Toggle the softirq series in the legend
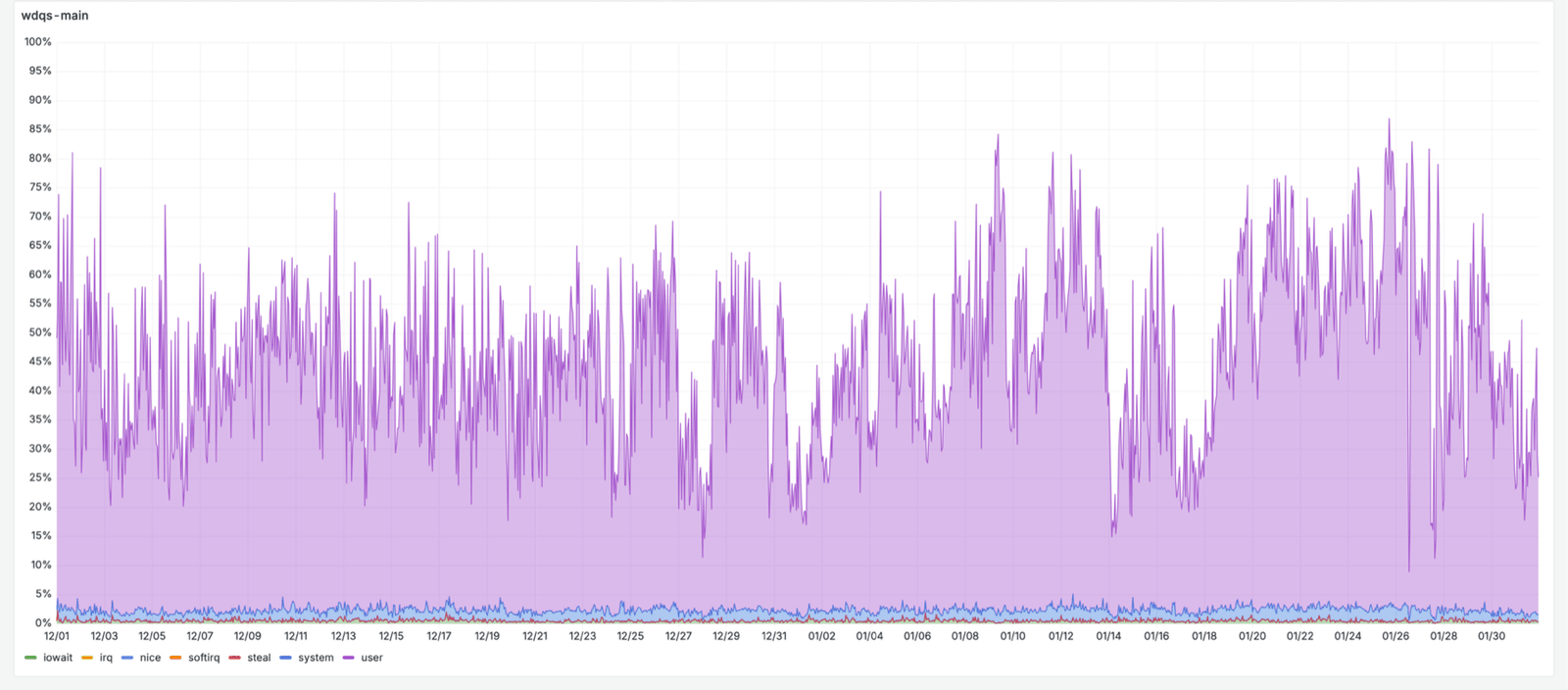Screen dimensions: 1568x690 204,658
